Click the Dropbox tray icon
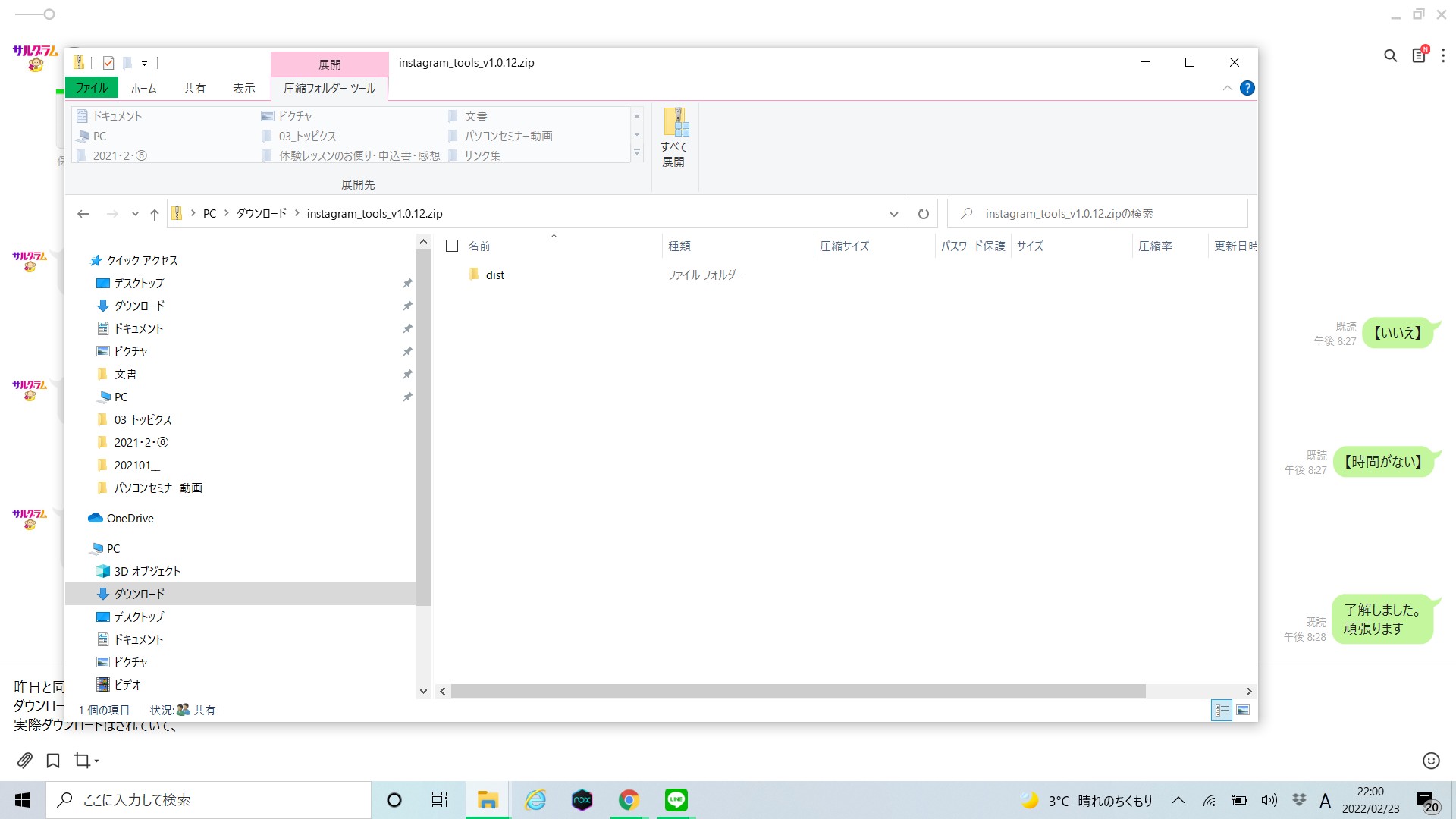Viewport: 1456px width, 819px height. tap(1299, 800)
